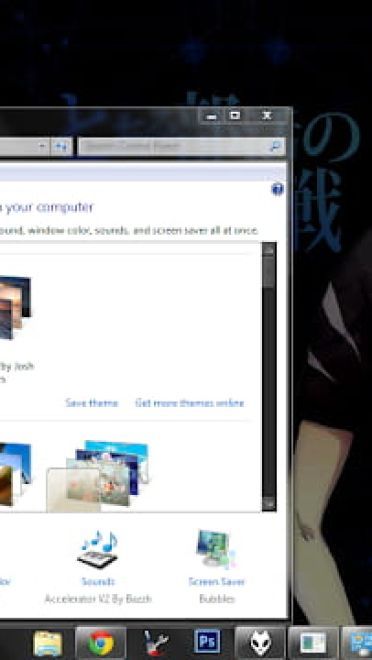This screenshot has height=660, width=372.
Task: Click the Search Control Panel field
Action: (181, 146)
